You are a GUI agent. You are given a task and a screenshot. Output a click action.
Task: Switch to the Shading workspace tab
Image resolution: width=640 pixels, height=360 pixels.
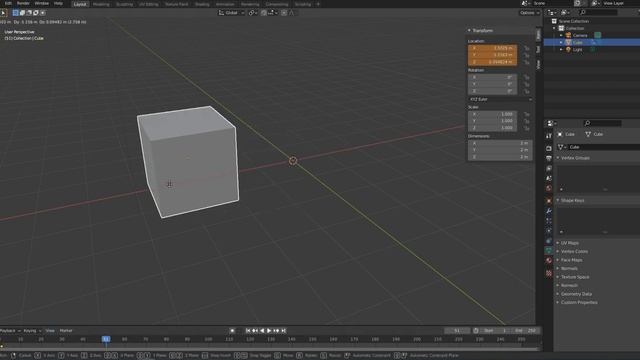[202, 4]
